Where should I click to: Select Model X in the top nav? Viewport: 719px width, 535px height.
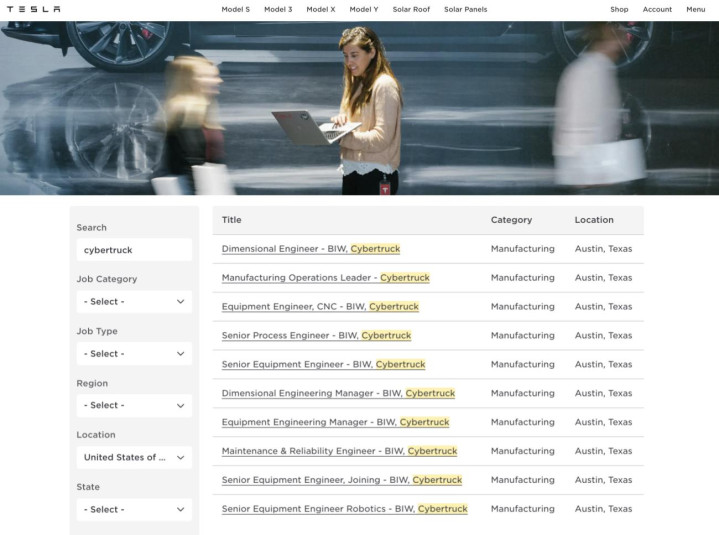coord(321,9)
